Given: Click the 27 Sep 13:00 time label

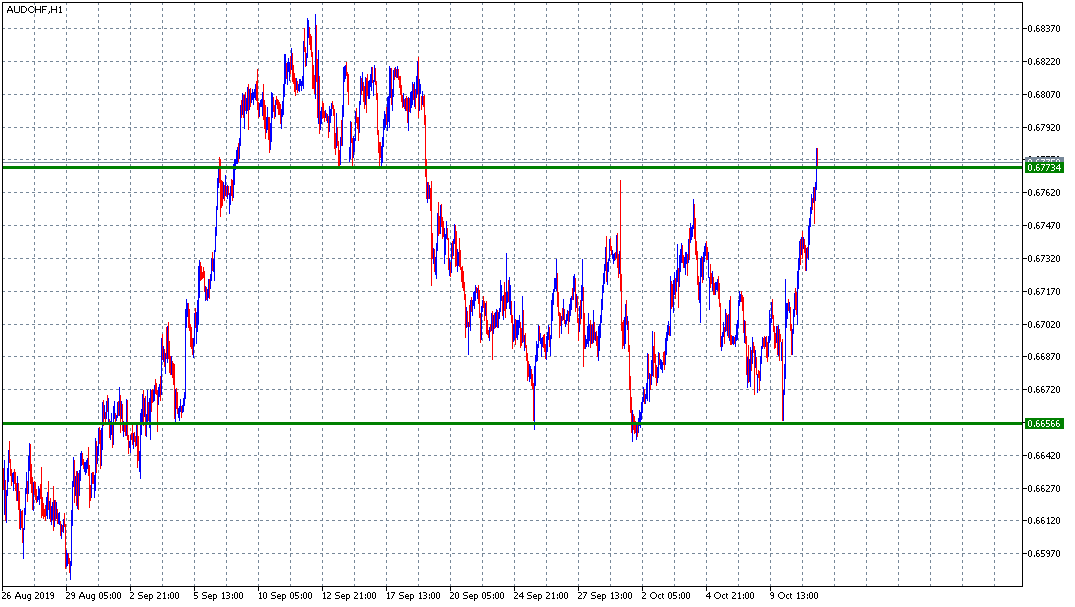Looking at the screenshot, I should [605, 595].
